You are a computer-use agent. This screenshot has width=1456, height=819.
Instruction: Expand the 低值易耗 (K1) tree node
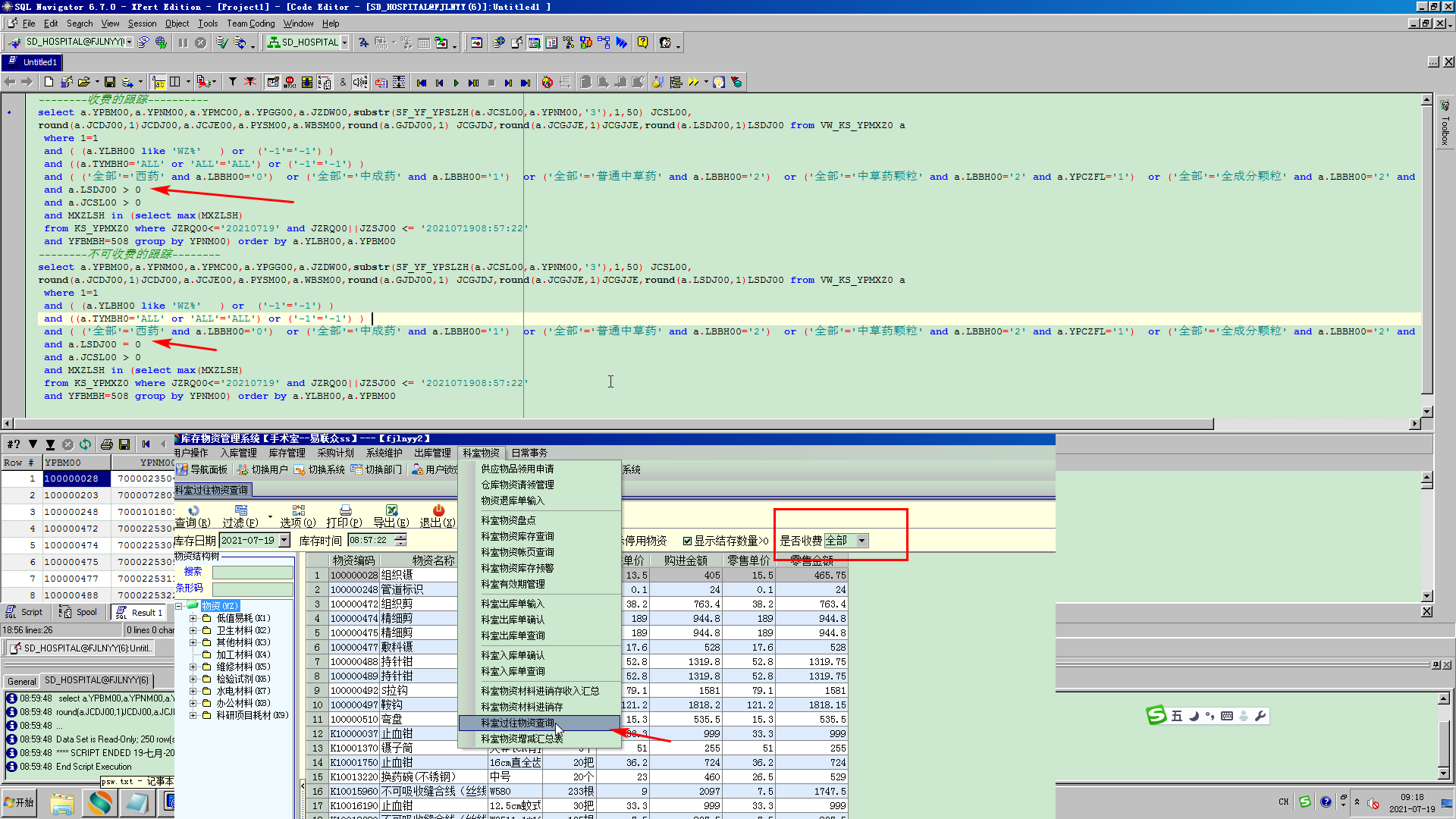(193, 618)
